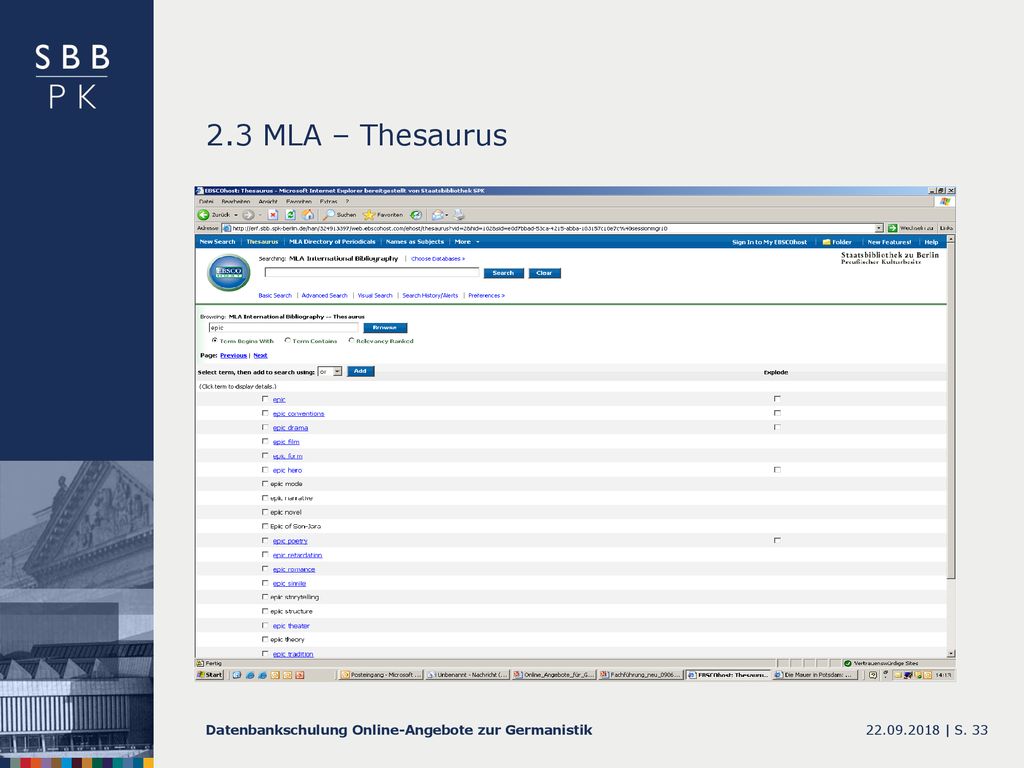Click the Start button on taskbar
Viewport: 1024px width, 768px height.
[x=210, y=675]
